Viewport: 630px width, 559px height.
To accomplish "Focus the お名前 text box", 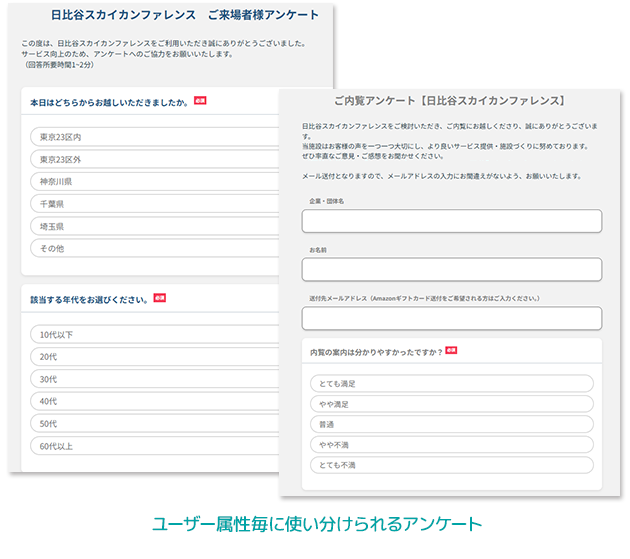I will (451, 269).
